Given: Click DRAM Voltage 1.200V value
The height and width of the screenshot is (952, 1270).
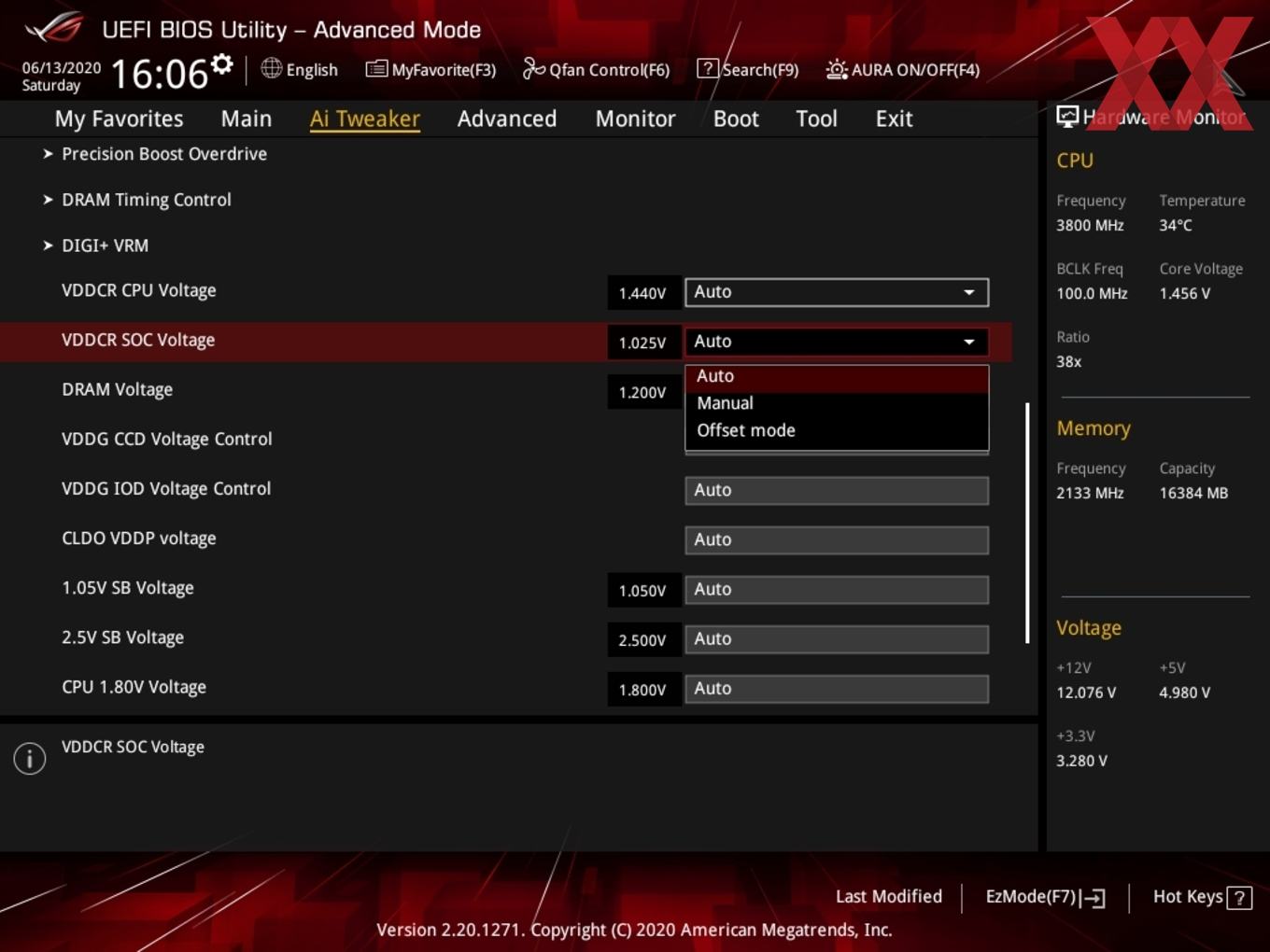Looking at the screenshot, I should (x=642, y=392).
